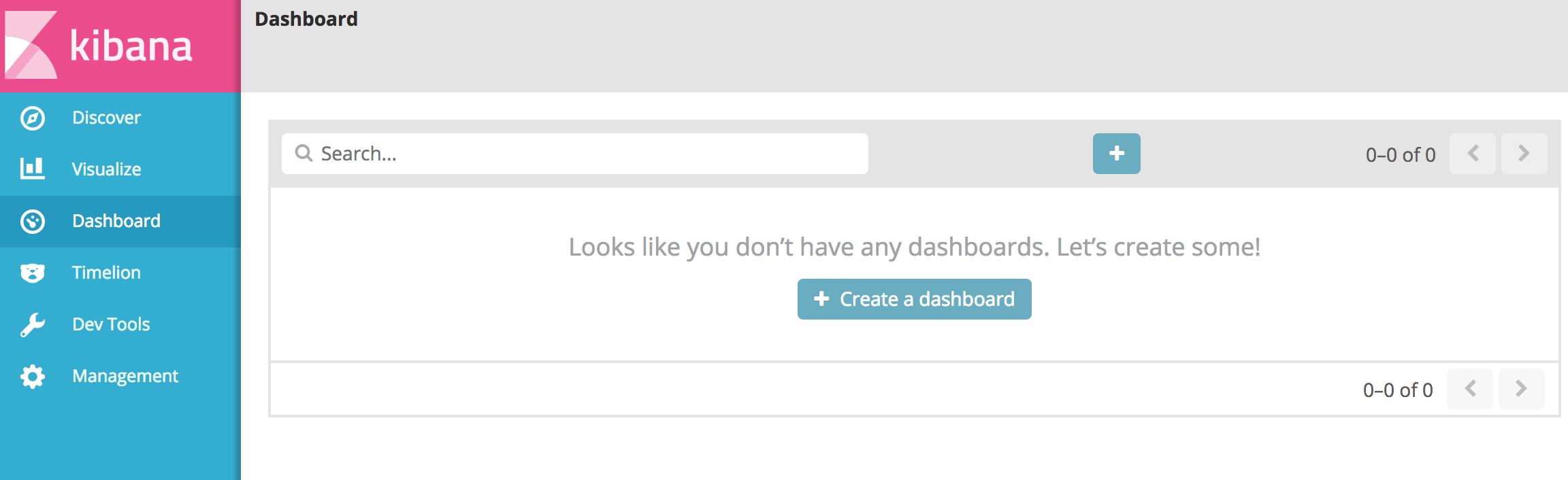Select the highlighted Dashboard sidebar entry
Image resolution: width=1568 pixels, height=480 pixels.
116,220
